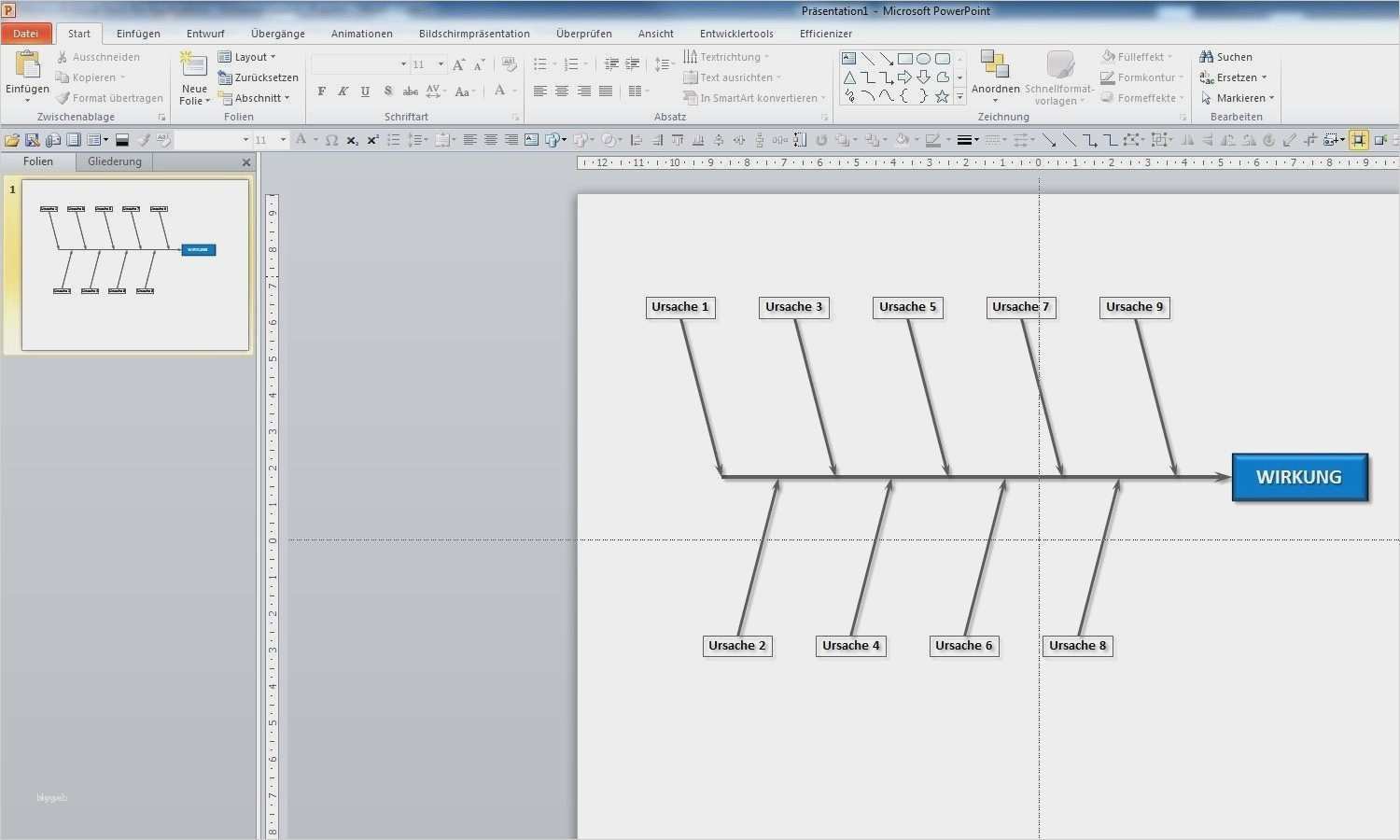The height and width of the screenshot is (840, 1400).
Task: Click the decrease indent icon
Action: point(611,64)
